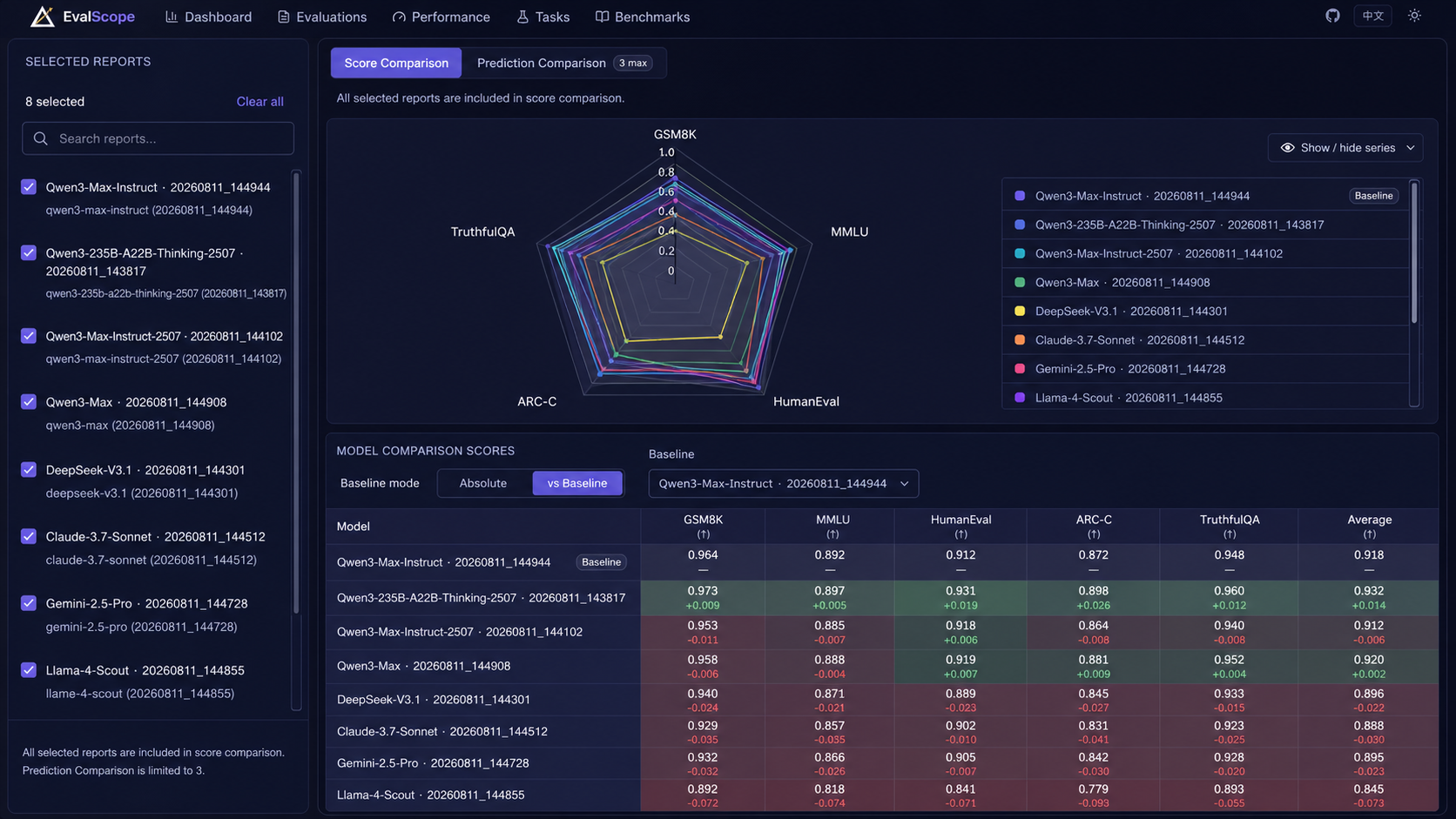
Task: Click the Dashboard chart icon
Action: [172, 17]
